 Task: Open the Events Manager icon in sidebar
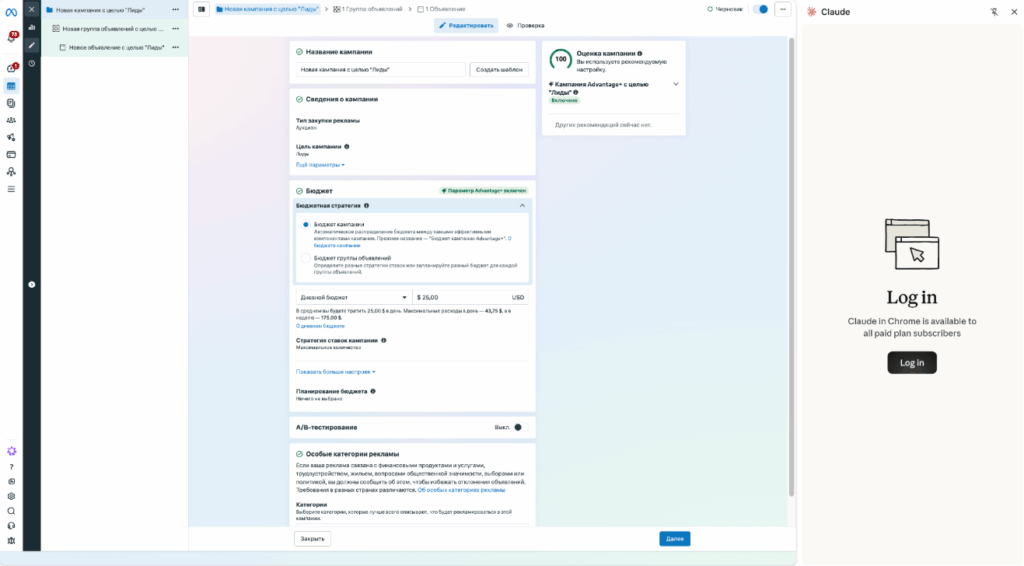coord(11,172)
